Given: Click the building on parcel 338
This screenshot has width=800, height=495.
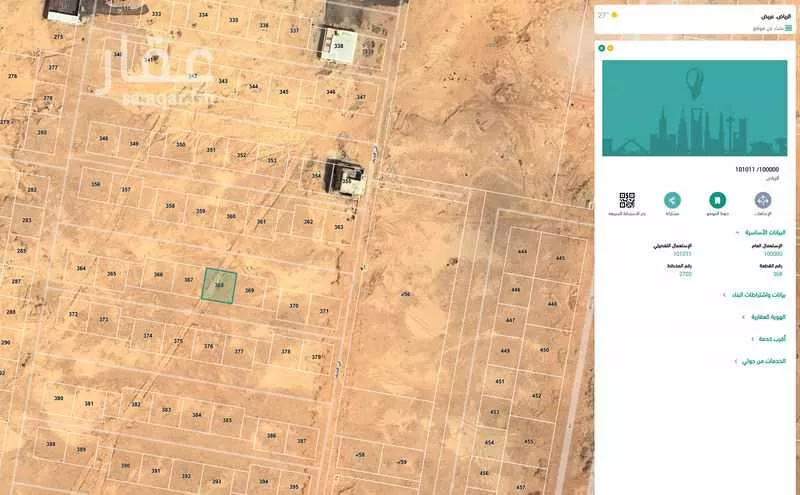Looking at the screenshot, I should point(339,46).
